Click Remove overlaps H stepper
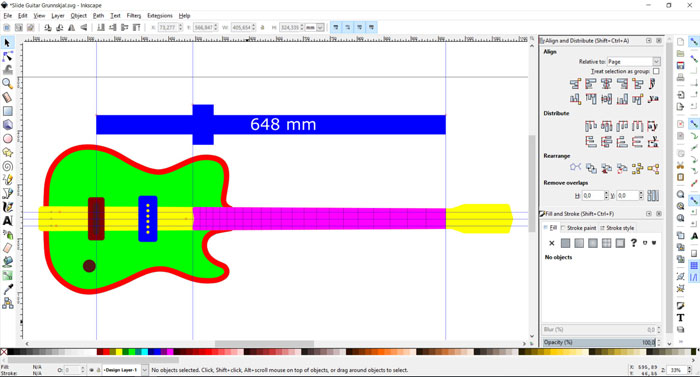700x377 pixels. tap(606, 196)
